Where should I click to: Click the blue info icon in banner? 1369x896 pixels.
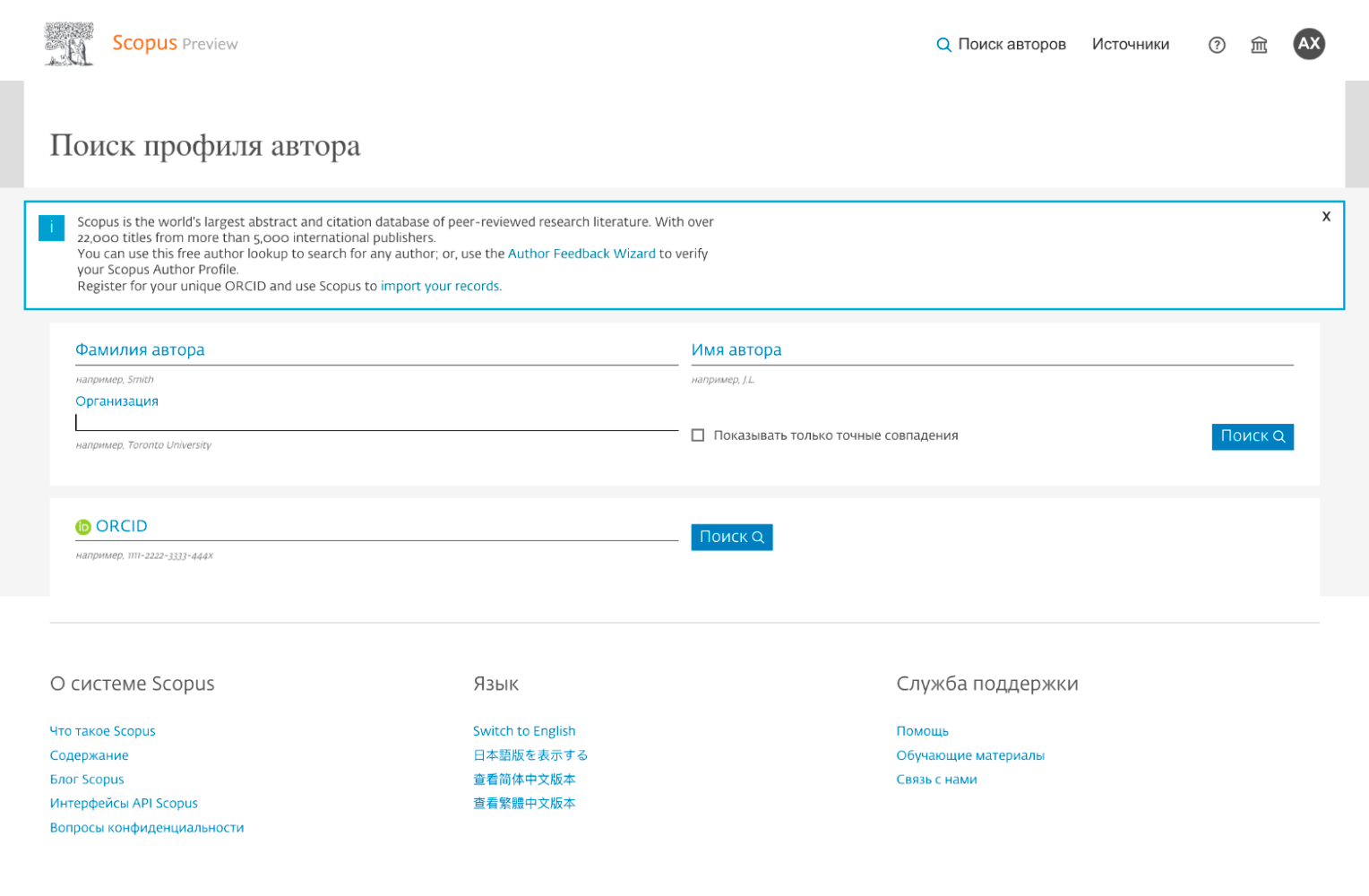click(51, 228)
